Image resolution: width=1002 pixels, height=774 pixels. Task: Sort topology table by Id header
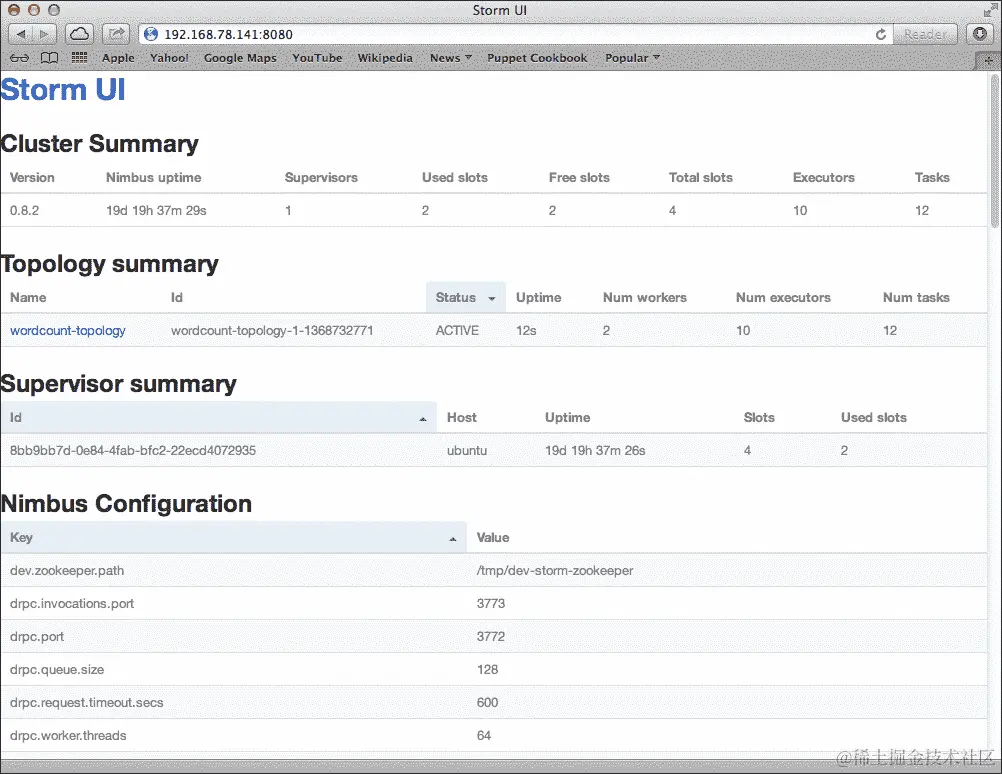[x=176, y=297]
